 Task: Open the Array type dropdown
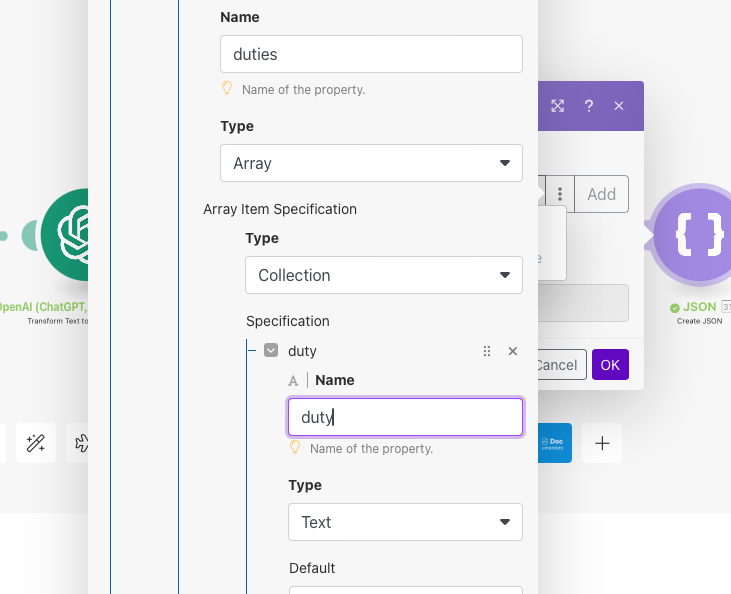(371, 163)
